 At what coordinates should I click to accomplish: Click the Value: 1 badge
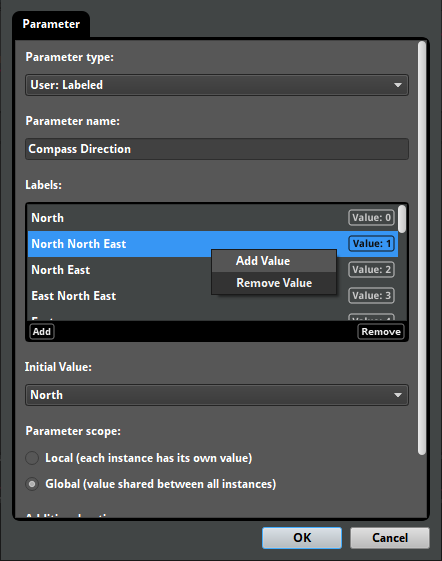[x=371, y=244]
